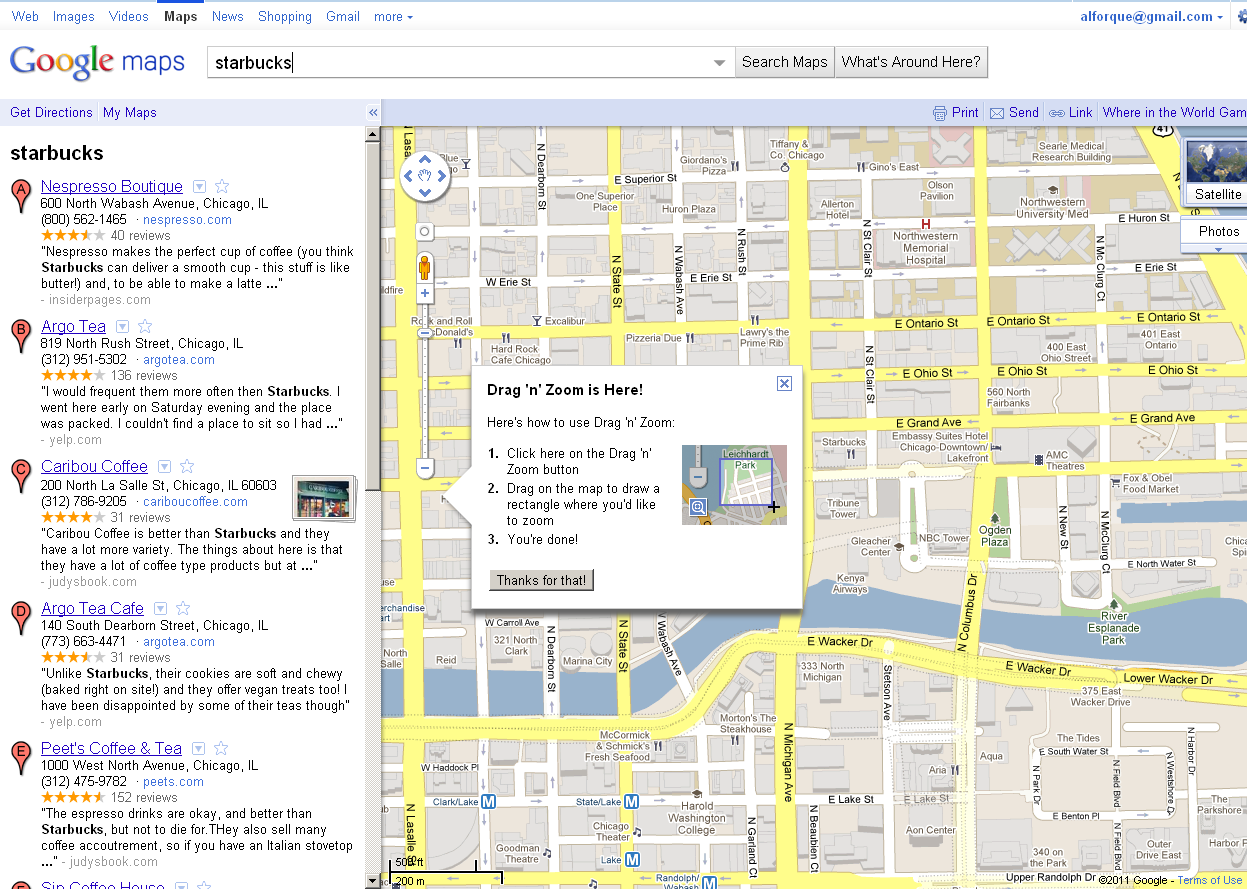Expand the search box suggestions arrow
1247x889 pixels.
[720, 63]
